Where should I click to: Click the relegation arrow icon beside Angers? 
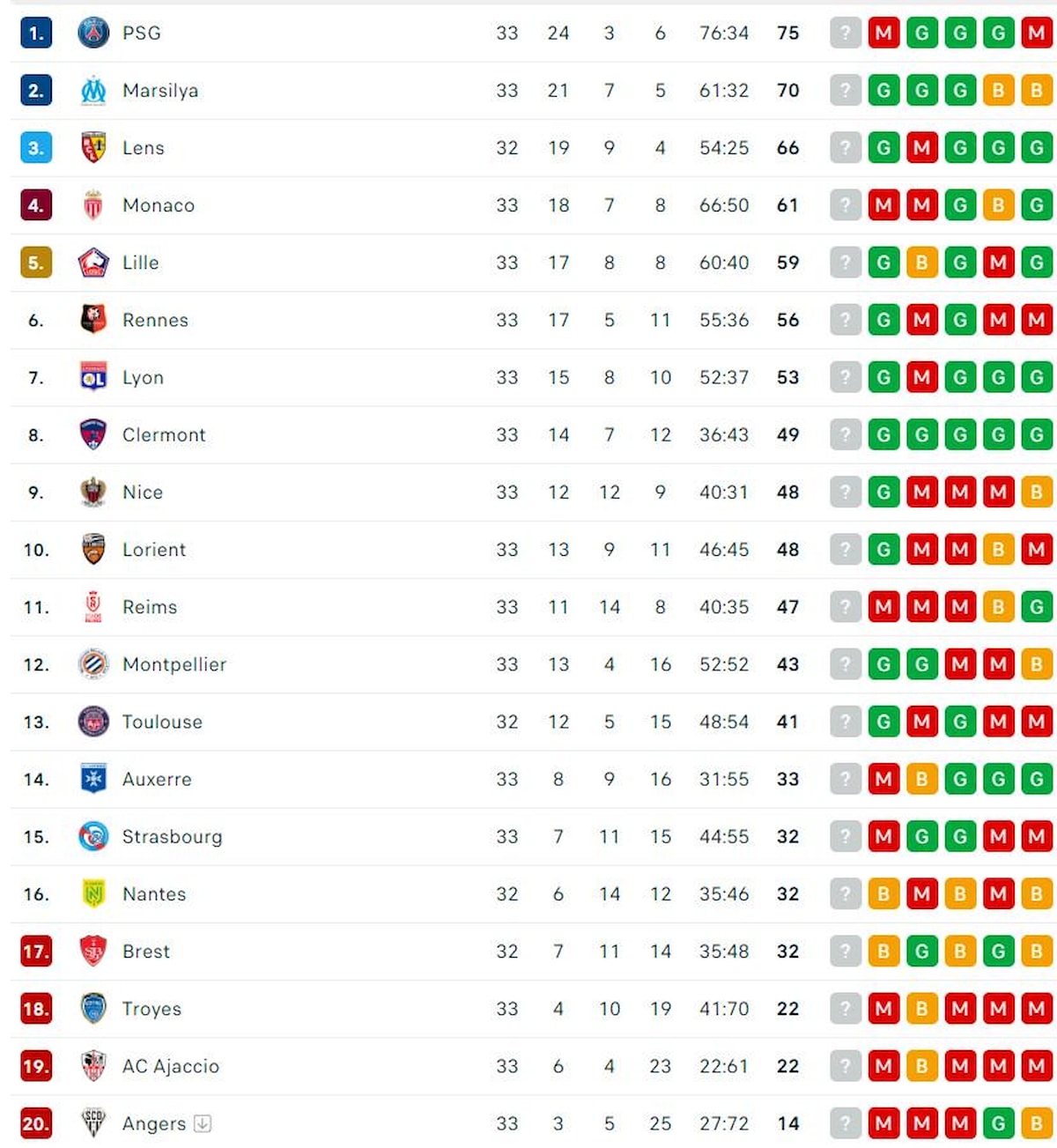click(x=203, y=1123)
